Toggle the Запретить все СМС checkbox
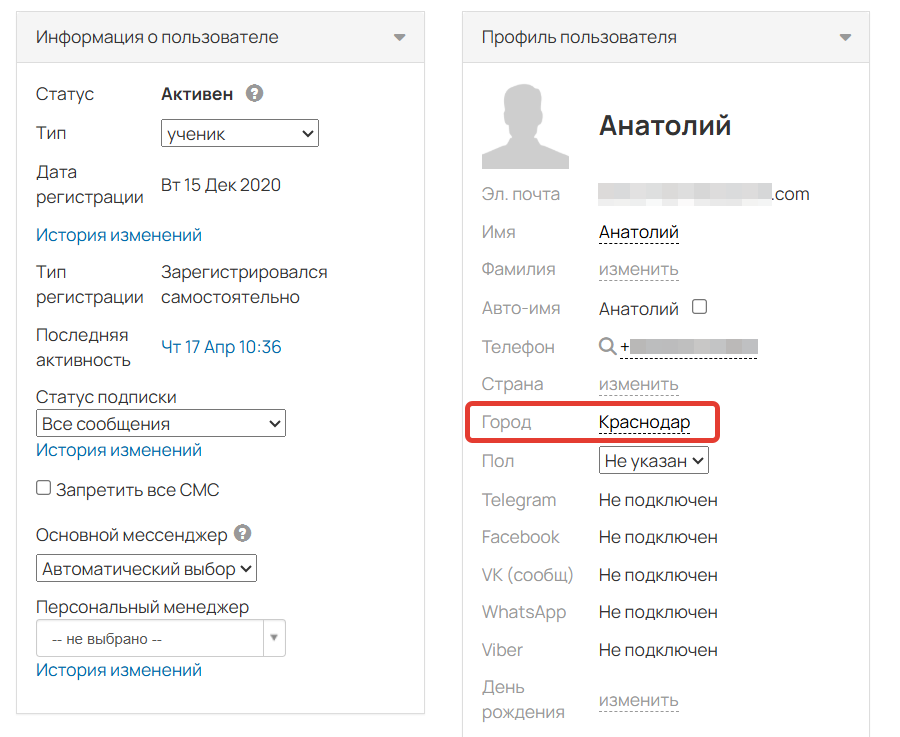Screen dimensions: 900x737 coord(44,489)
